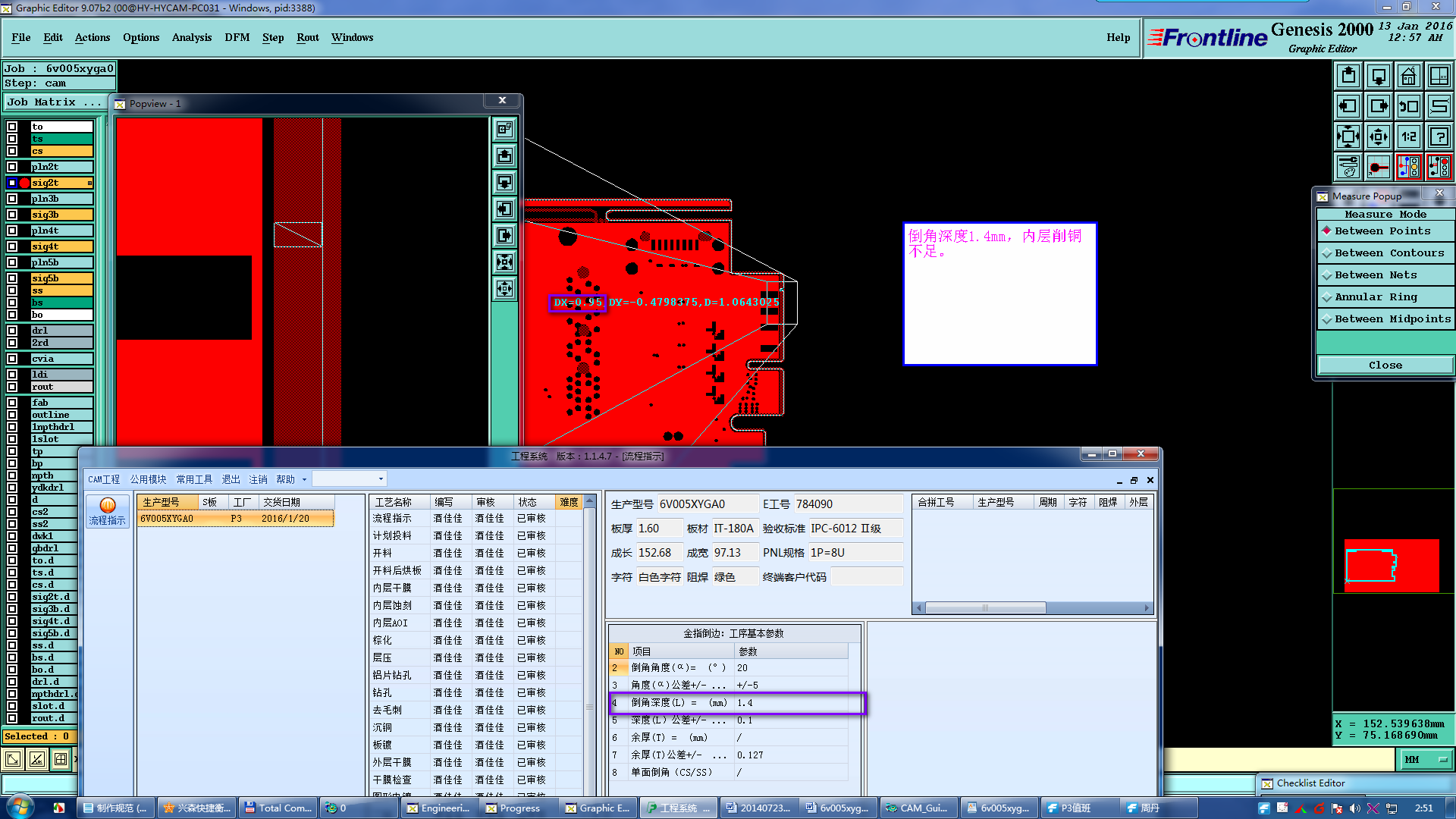Click the previous view undo zoom icon
Screen dimensions: 1456x819
click(1408, 106)
